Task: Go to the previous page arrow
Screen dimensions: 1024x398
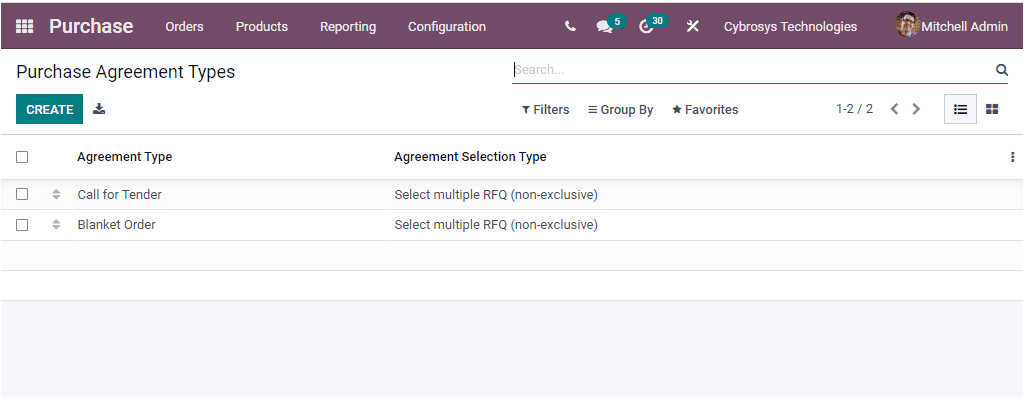Action: coord(895,109)
